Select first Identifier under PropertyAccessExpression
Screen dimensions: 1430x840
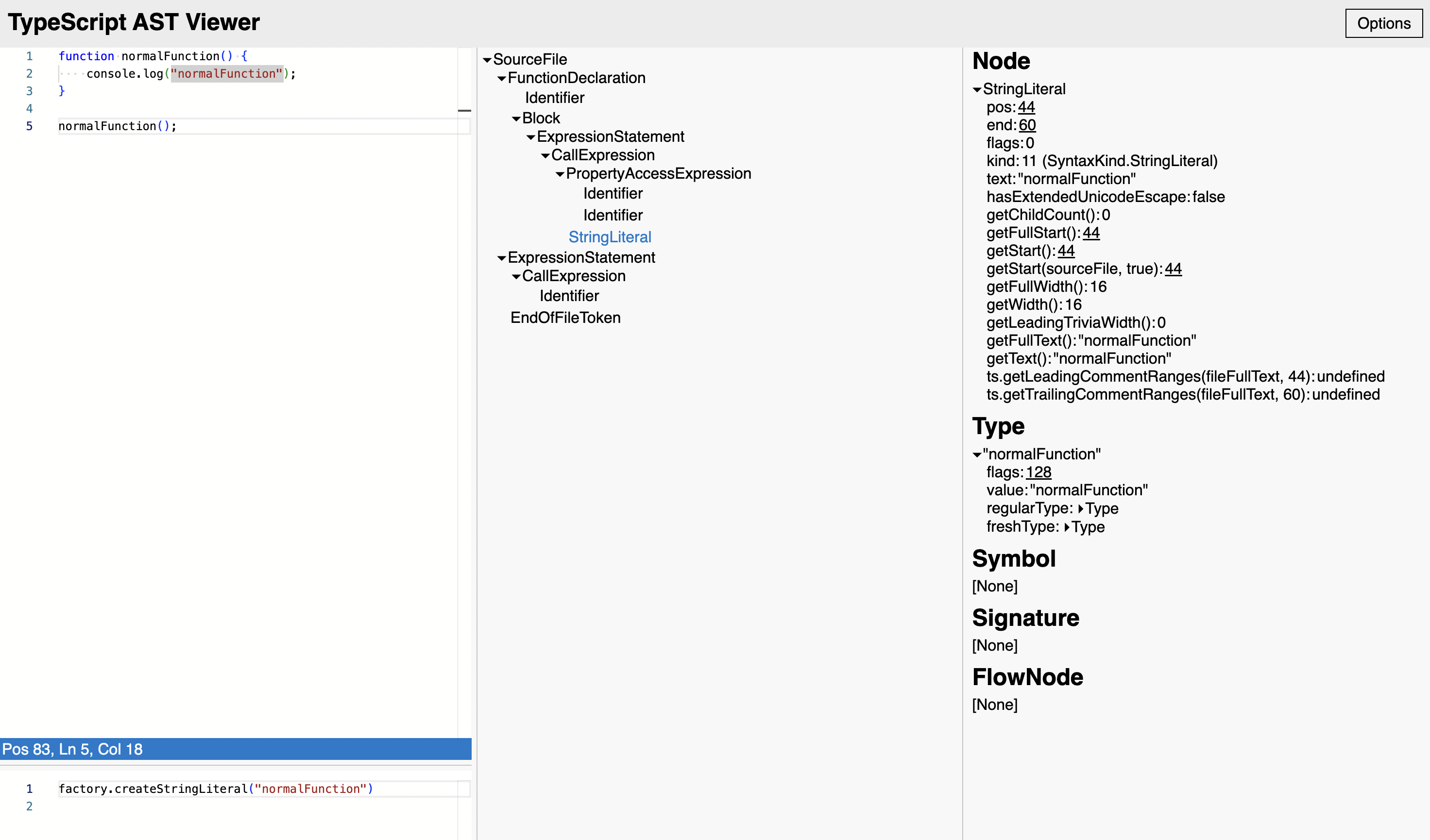pos(613,193)
